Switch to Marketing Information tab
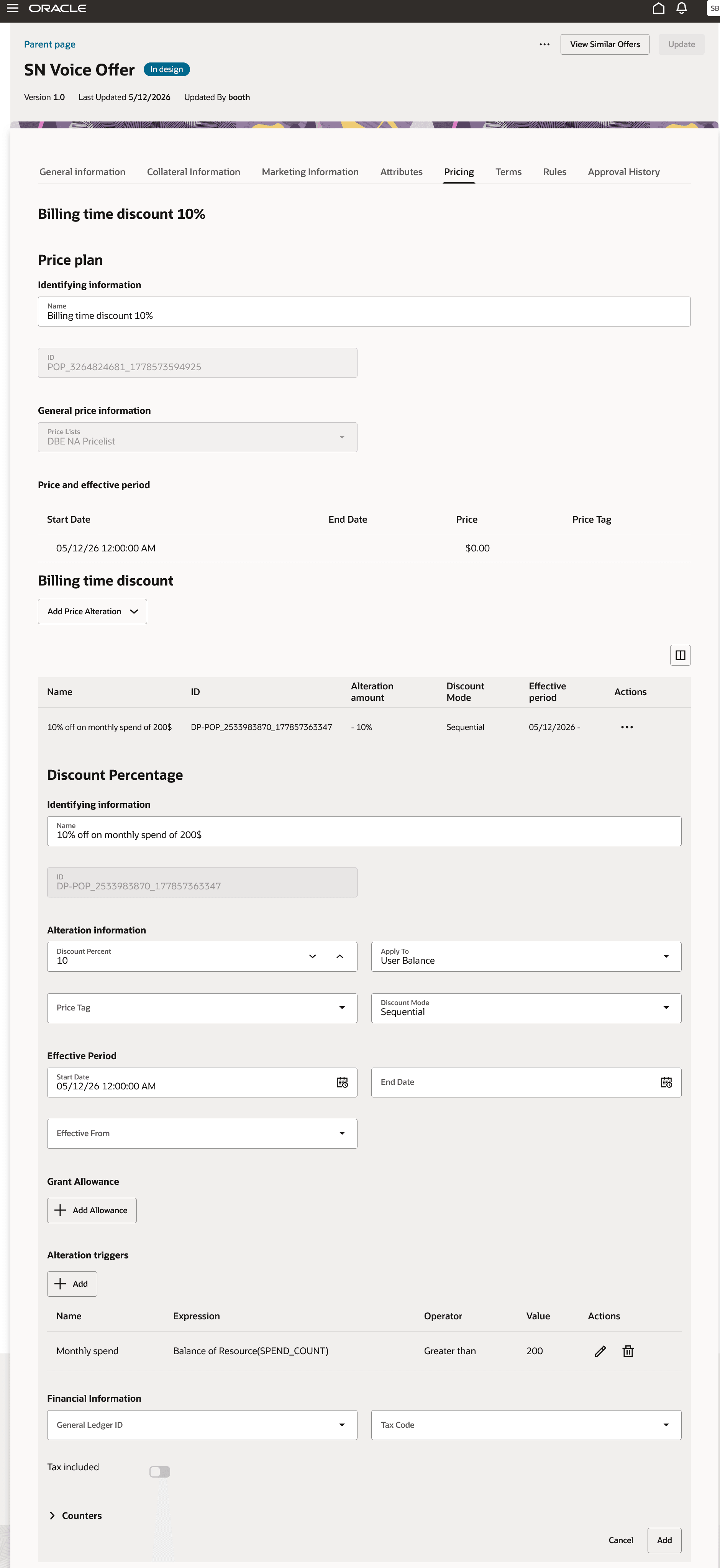This screenshot has height=1568, width=720. click(x=310, y=172)
